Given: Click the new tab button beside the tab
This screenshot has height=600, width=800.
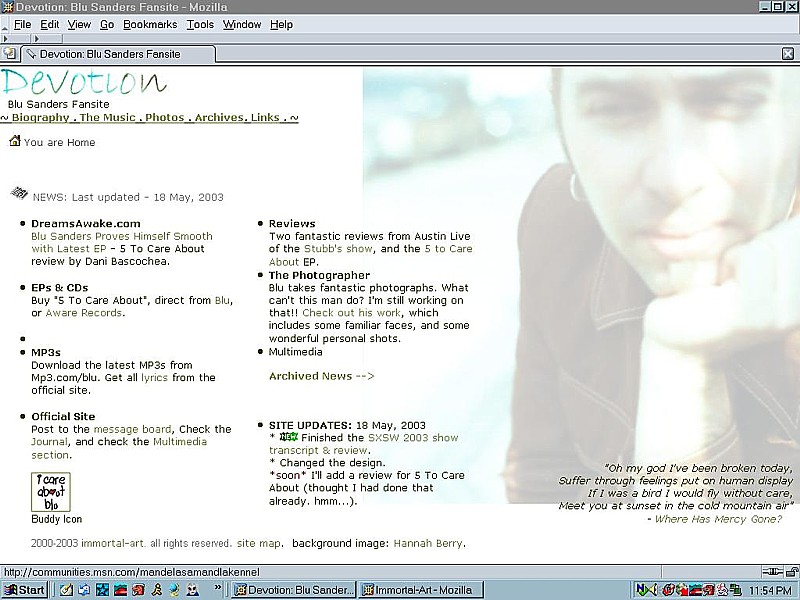Looking at the screenshot, I should (9, 54).
